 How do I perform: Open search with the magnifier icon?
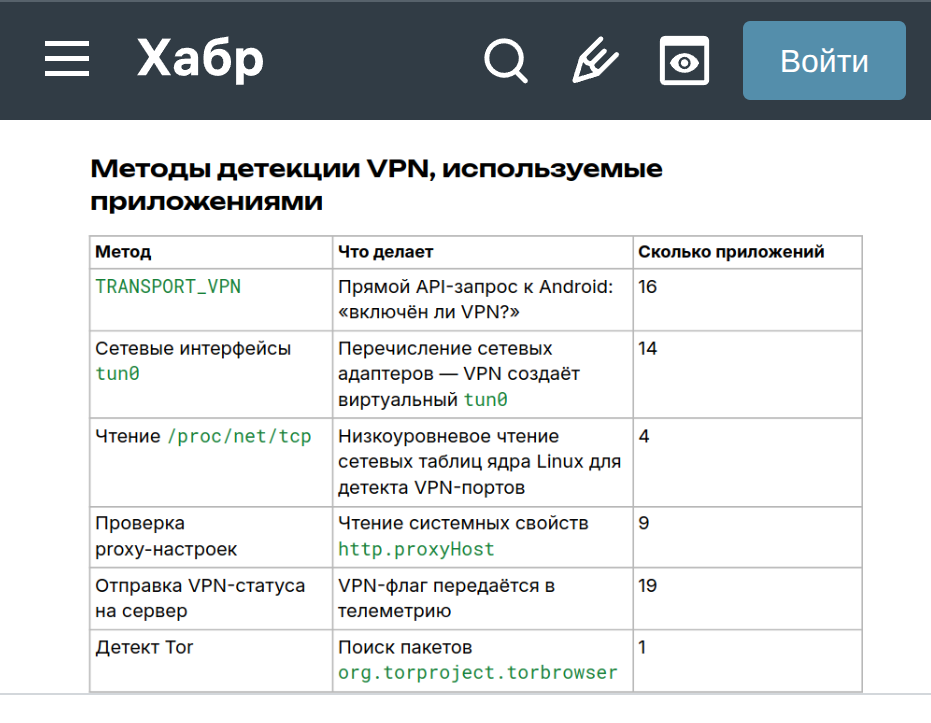click(505, 61)
